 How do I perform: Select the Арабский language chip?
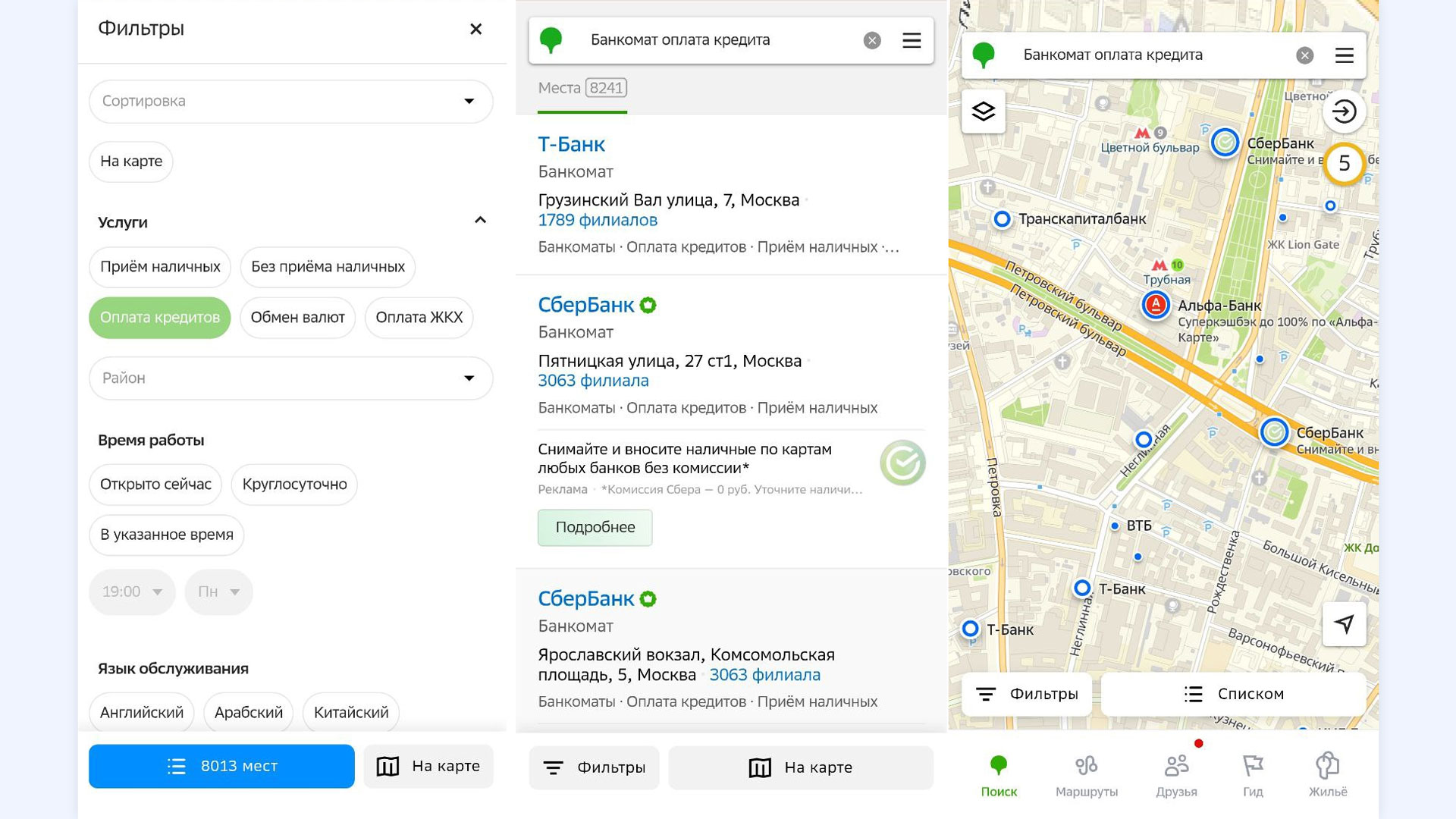249,713
